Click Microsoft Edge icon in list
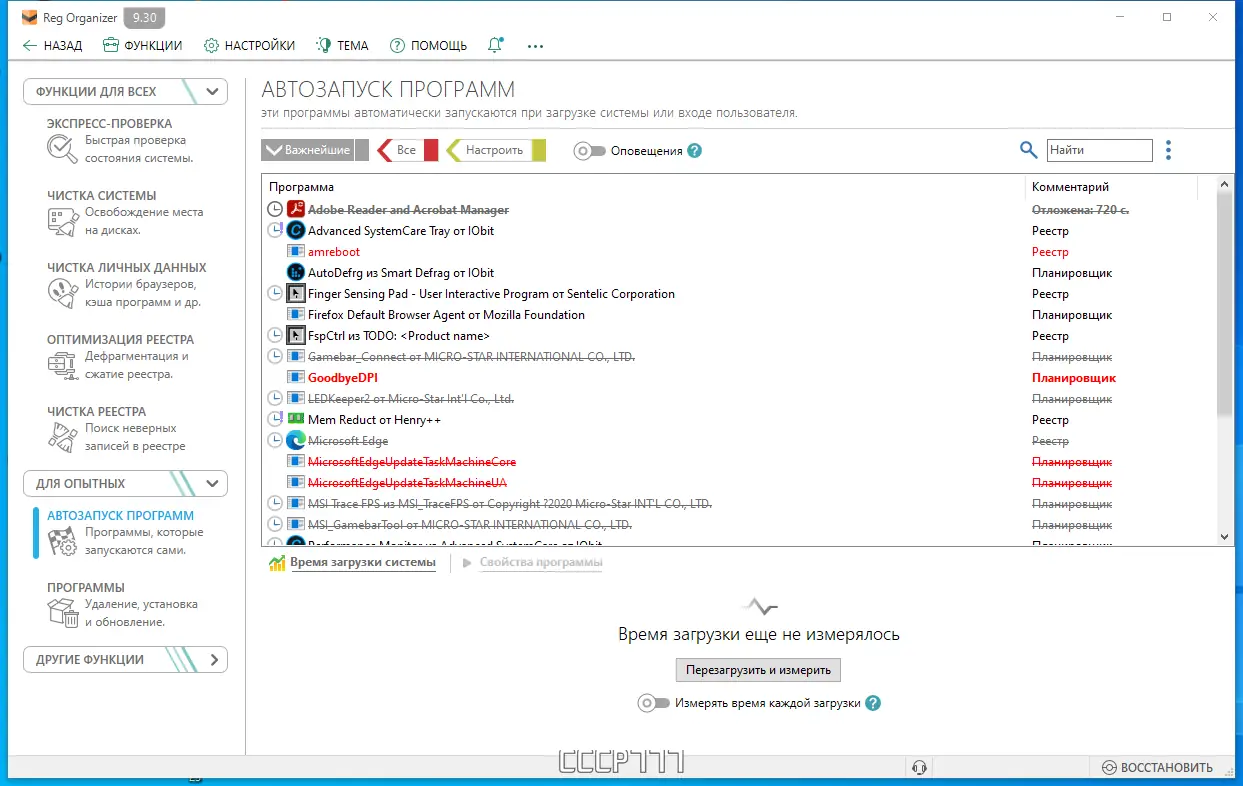1243x786 pixels. pyautogui.click(x=295, y=441)
